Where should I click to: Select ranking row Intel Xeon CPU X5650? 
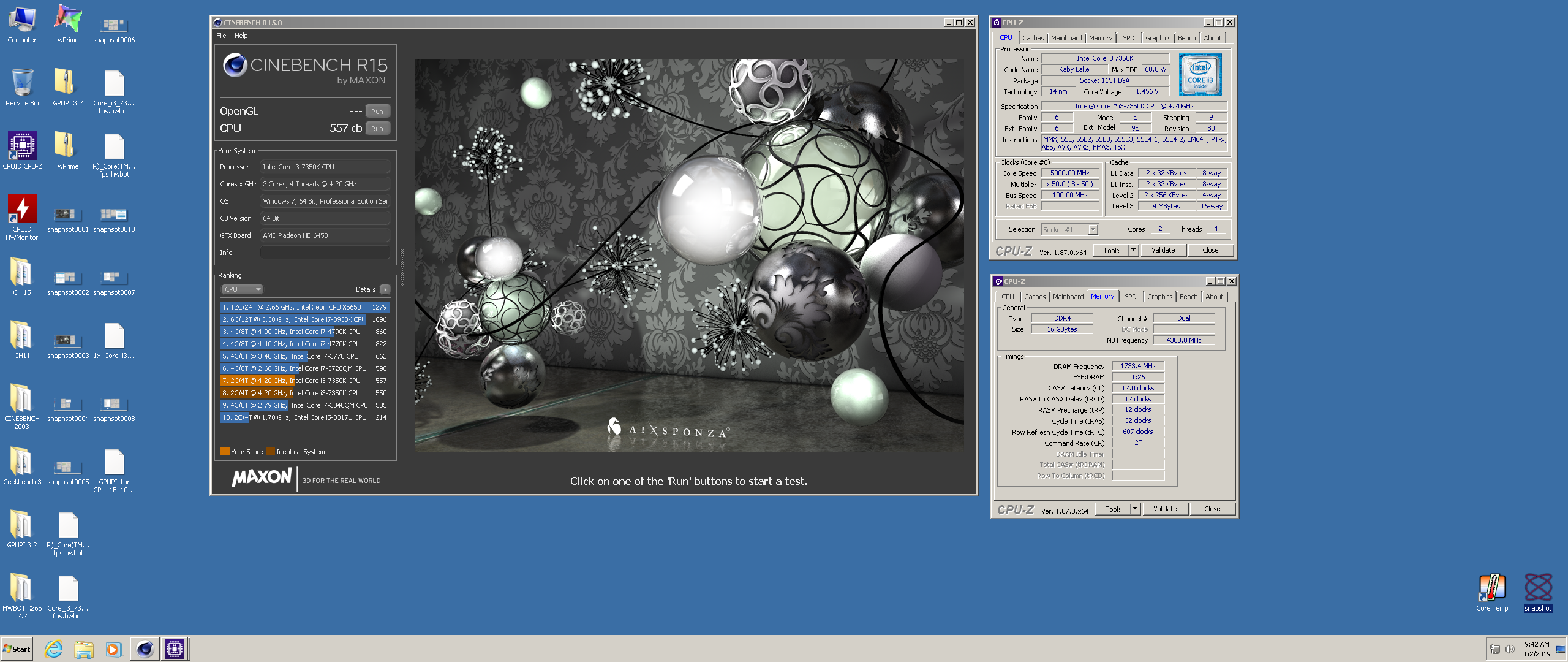coord(305,307)
